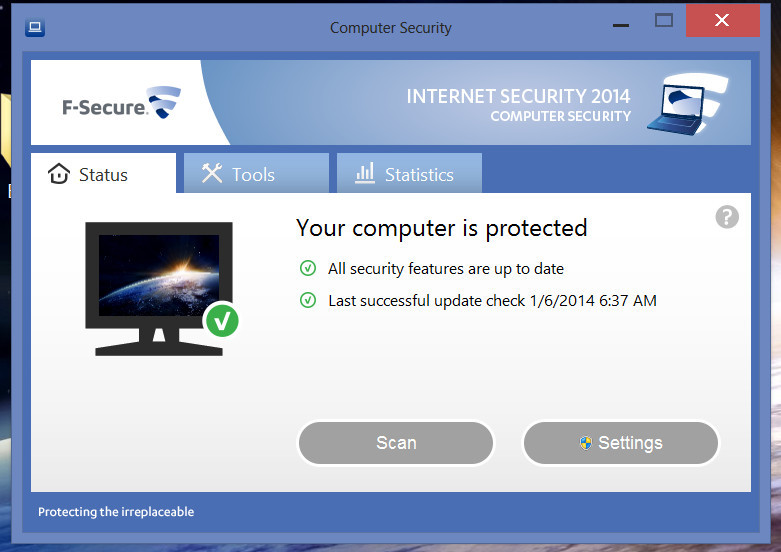The height and width of the screenshot is (552, 781).
Task: Click the laptop icon in header banner
Action: point(686,104)
